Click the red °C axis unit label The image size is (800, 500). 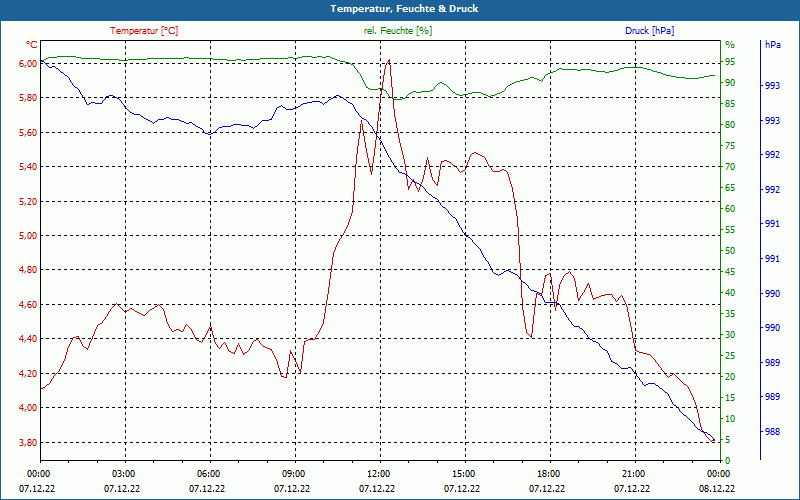[x=32, y=45]
